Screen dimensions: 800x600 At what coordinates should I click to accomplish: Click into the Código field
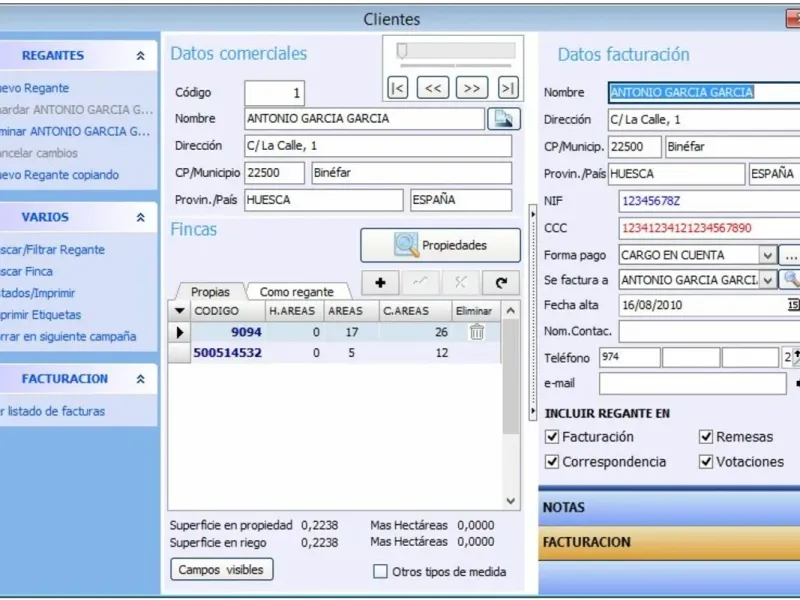(274, 93)
